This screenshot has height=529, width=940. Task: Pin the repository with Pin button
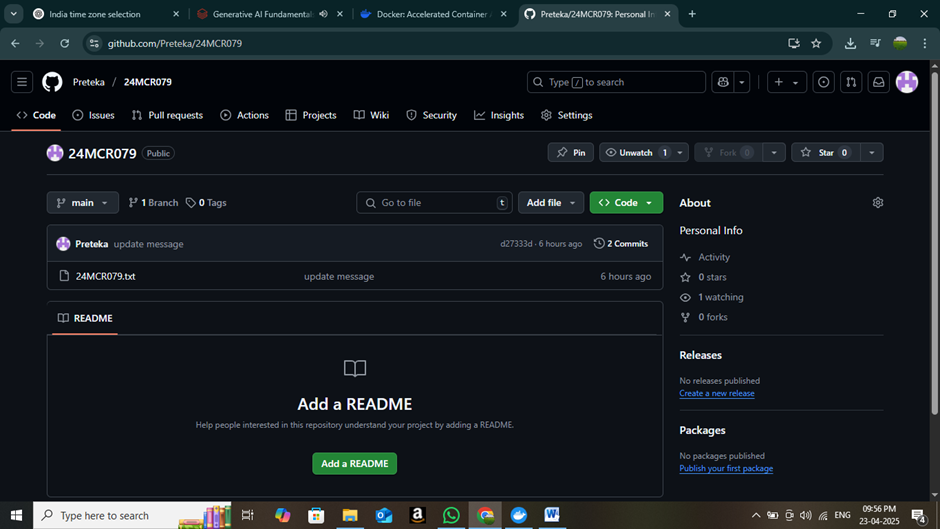[x=571, y=153]
